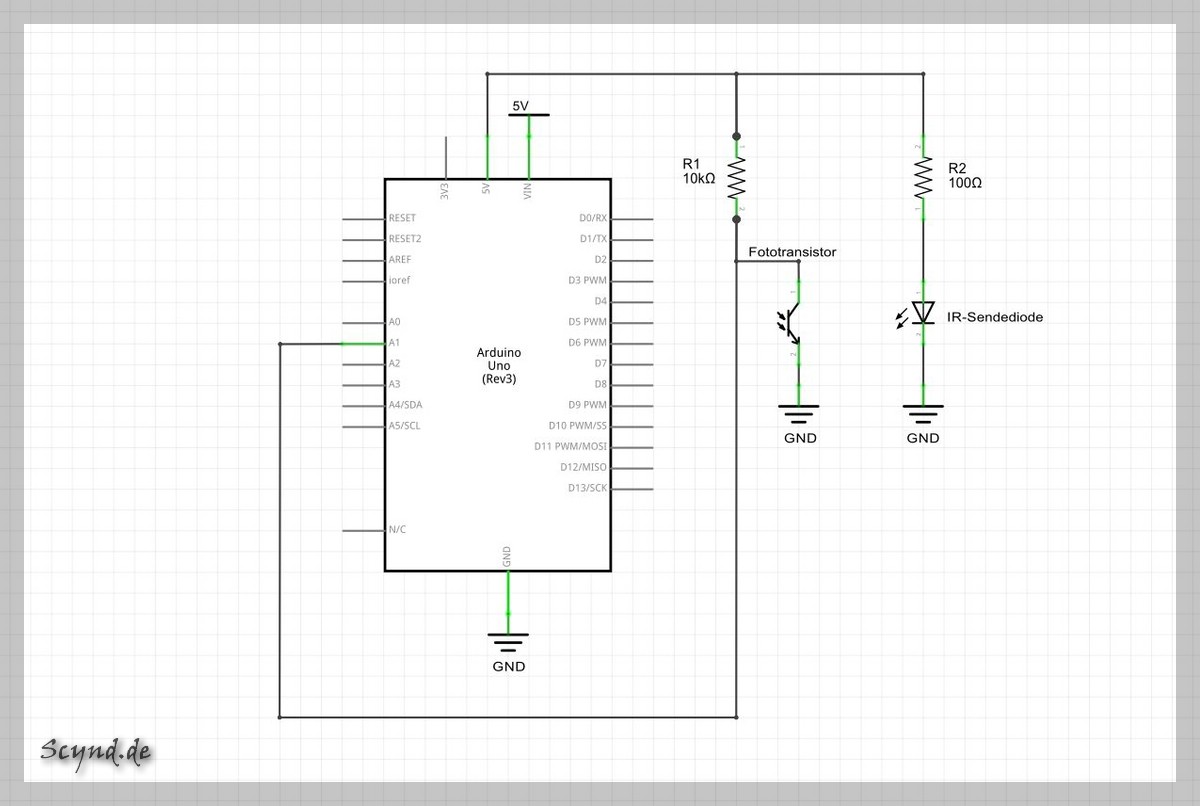The width and height of the screenshot is (1200, 806).
Task: Click the RESET pin label
Action: [x=401, y=218]
